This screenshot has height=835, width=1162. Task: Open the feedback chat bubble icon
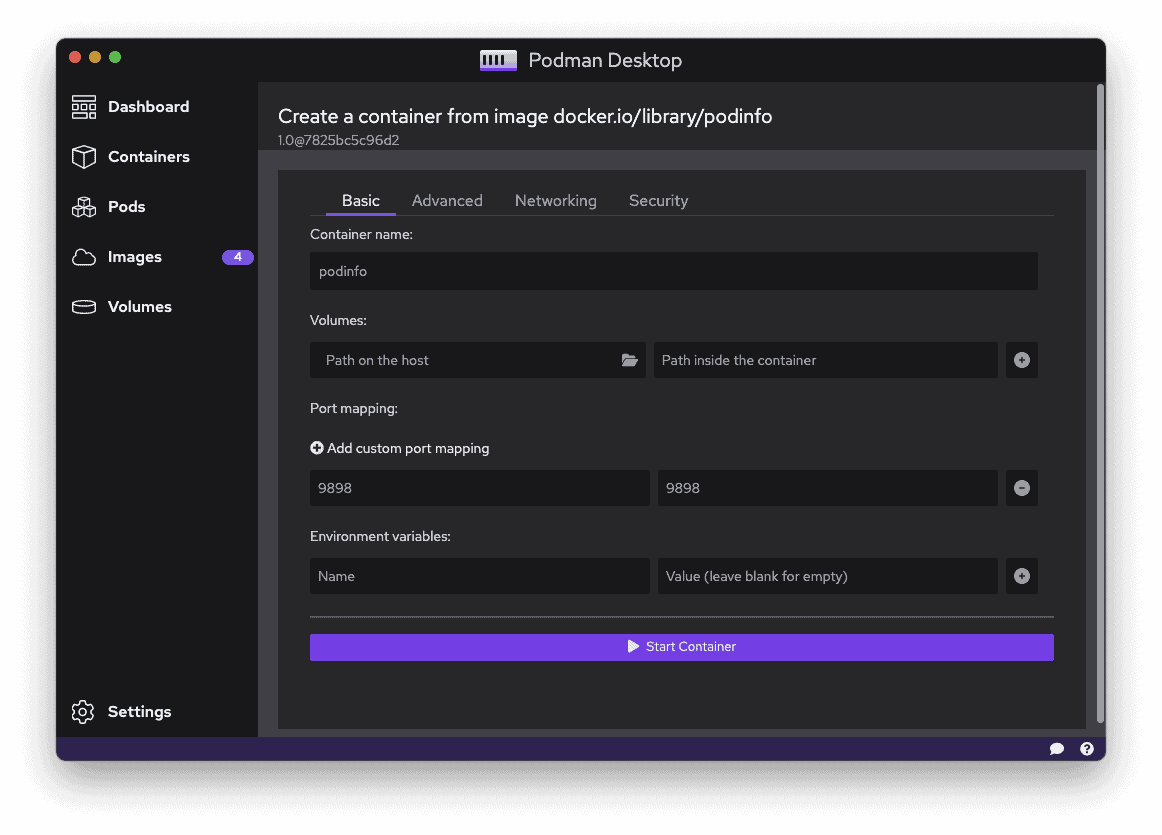1057,748
